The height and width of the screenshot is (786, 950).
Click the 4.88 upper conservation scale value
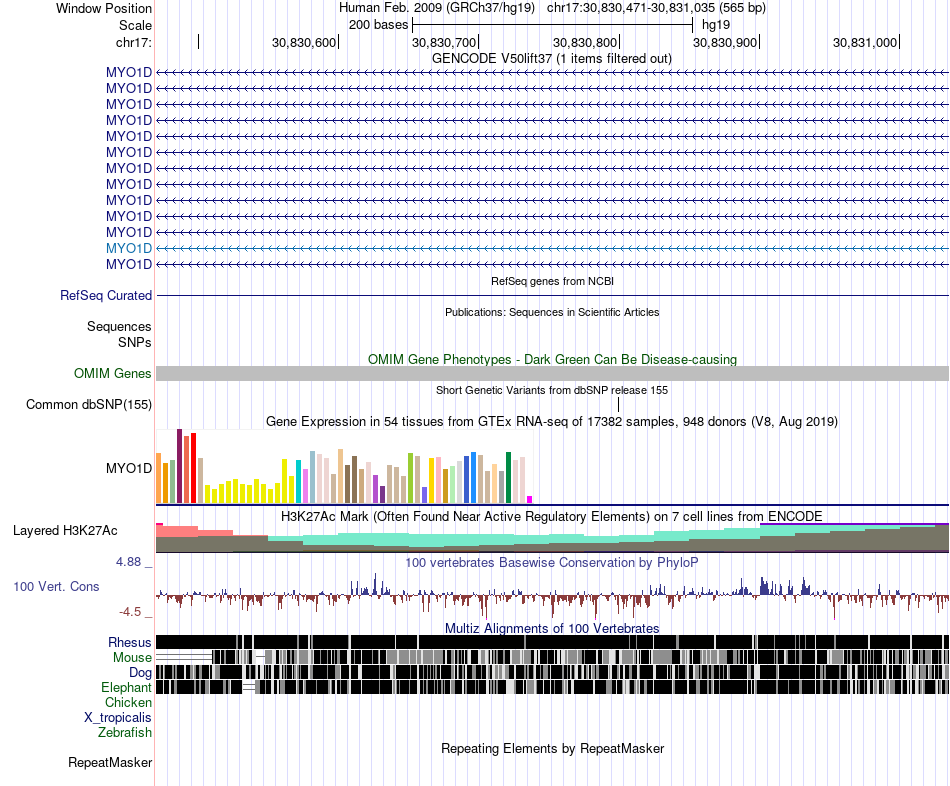point(128,562)
